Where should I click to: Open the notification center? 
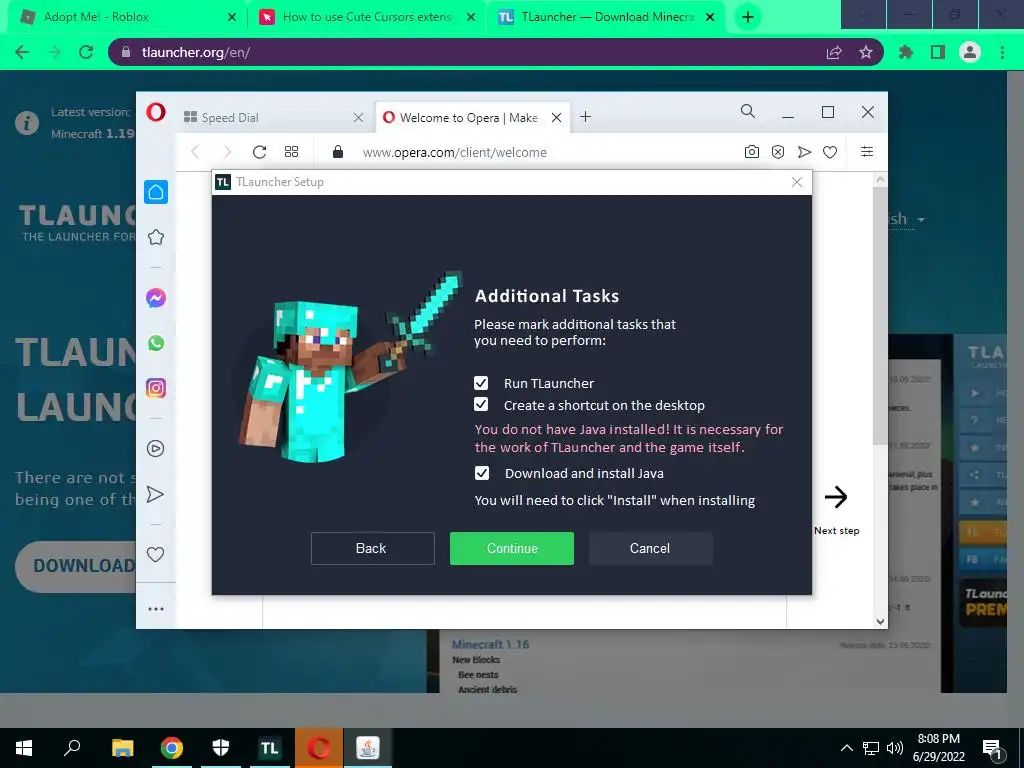992,749
